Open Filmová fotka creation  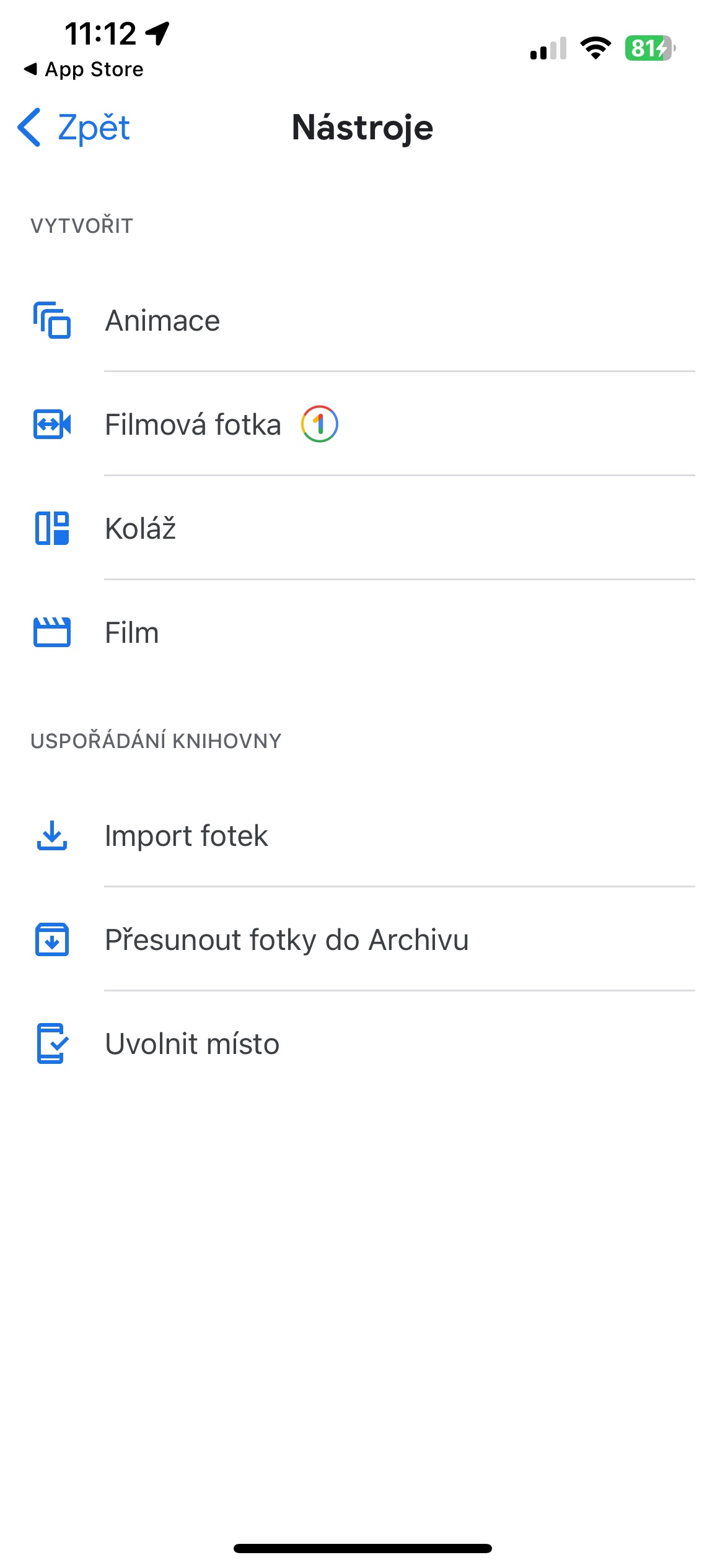coord(193,425)
